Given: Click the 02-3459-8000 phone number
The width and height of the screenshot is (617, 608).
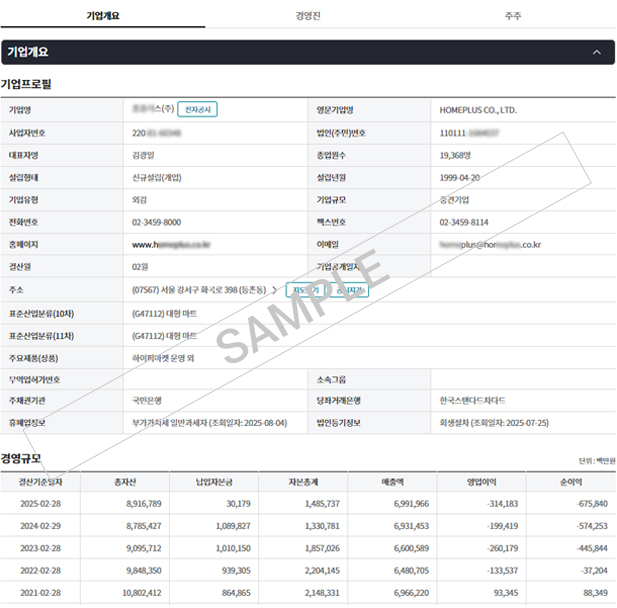Looking at the screenshot, I should (x=157, y=222).
